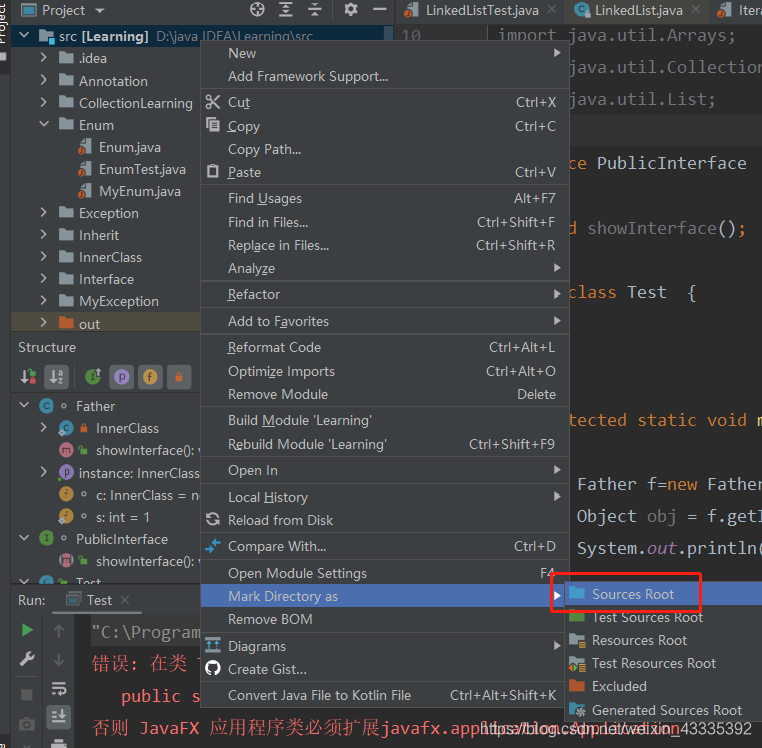Toggle Show Non-Public lock icon
Screen dimensions: 762x748
tap(179, 377)
